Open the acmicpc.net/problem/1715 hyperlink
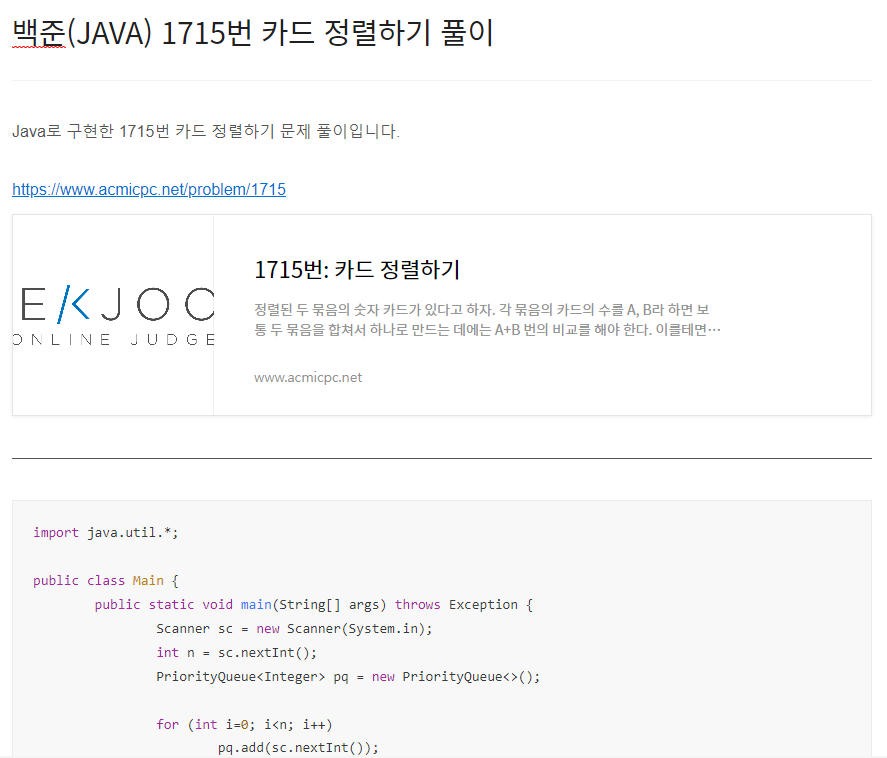 149,190
